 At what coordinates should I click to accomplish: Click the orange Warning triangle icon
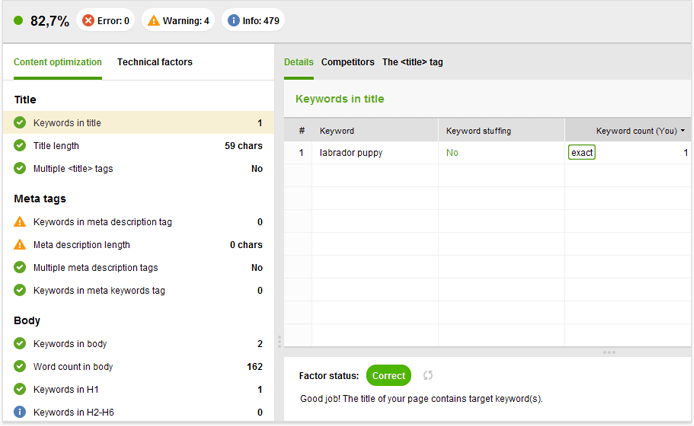(154, 20)
